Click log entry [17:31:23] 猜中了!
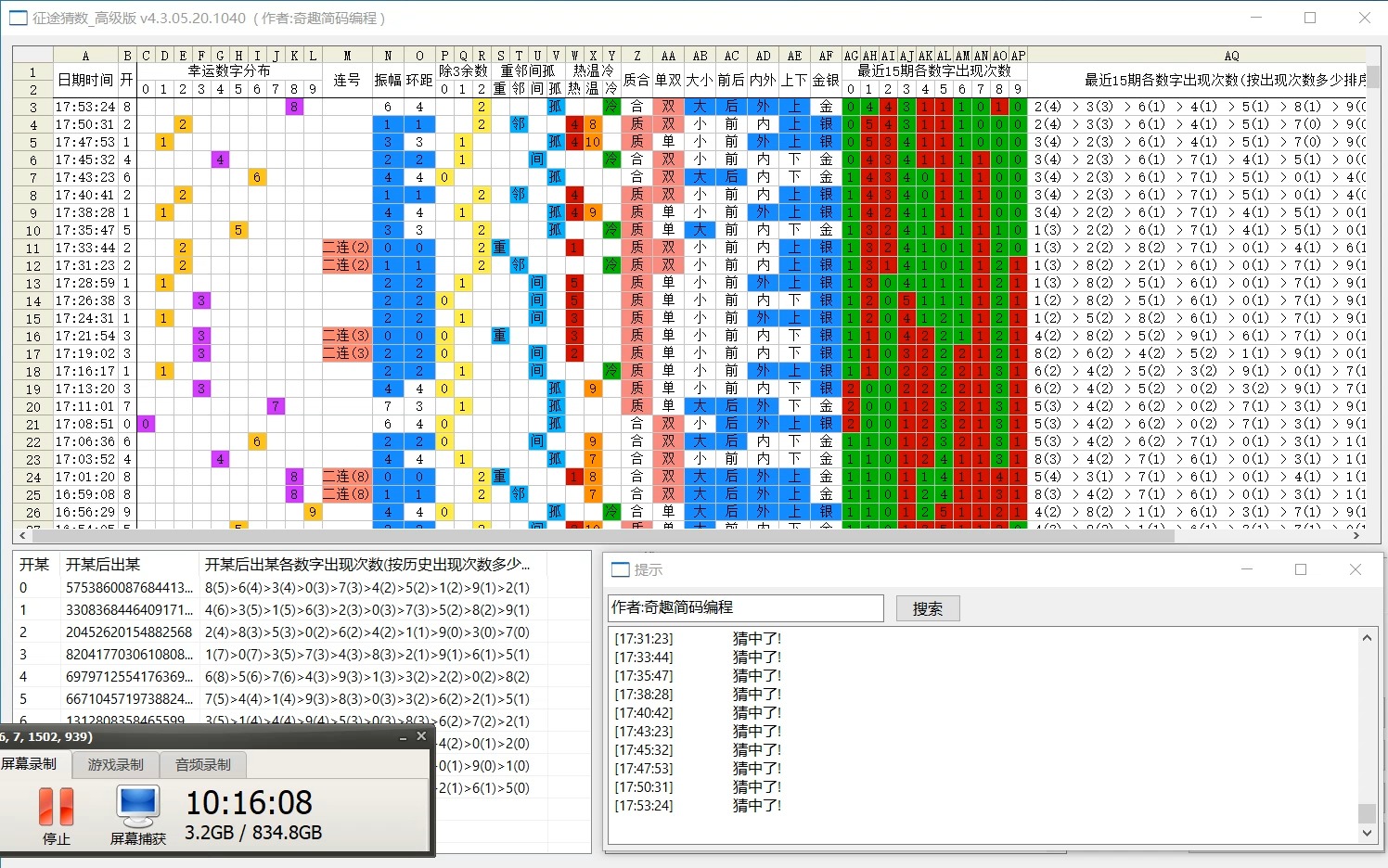The height and width of the screenshot is (868, 1388). [698, 639]
